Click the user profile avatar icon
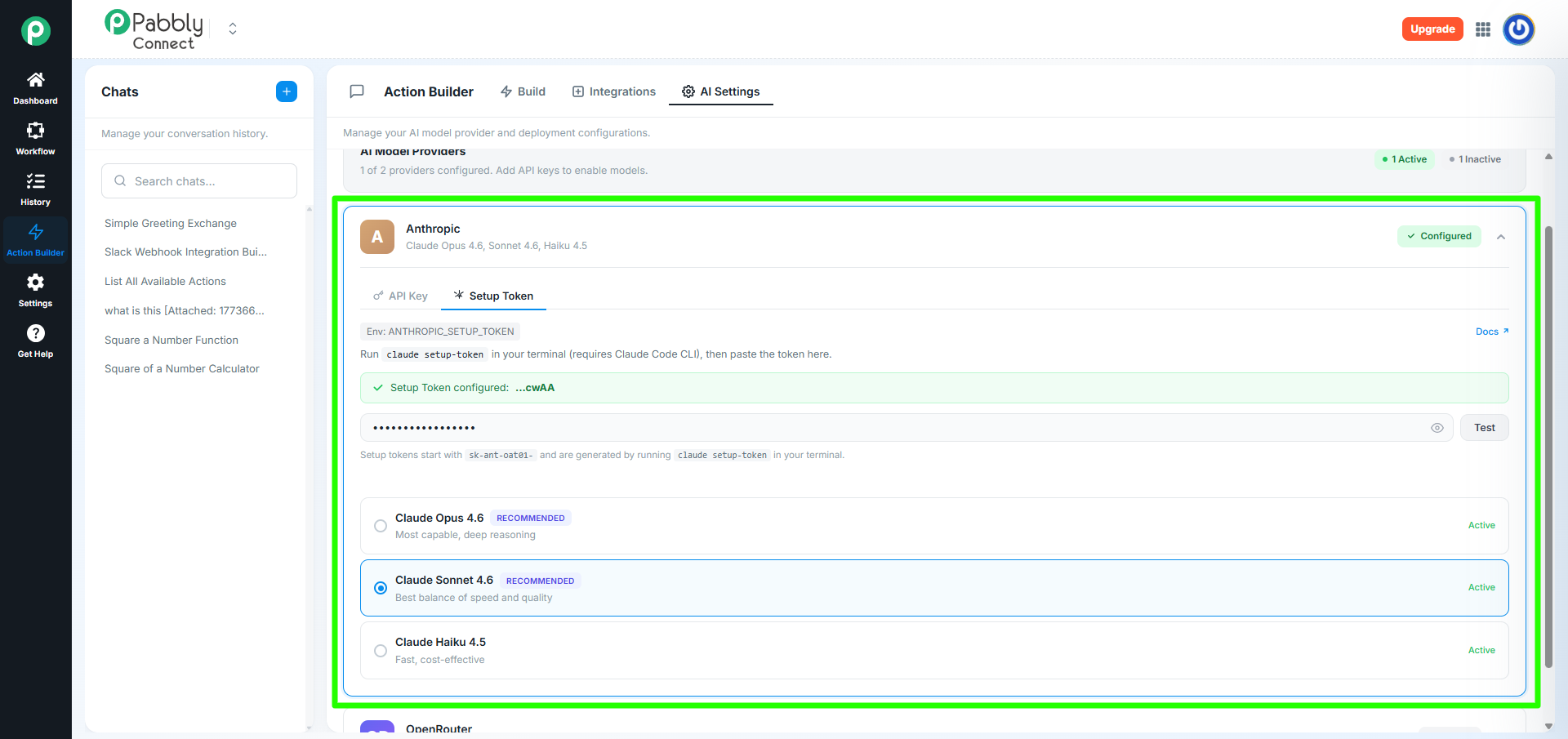The width and height of the screenshot is (1568, 739). click(x=1518, y=29)
